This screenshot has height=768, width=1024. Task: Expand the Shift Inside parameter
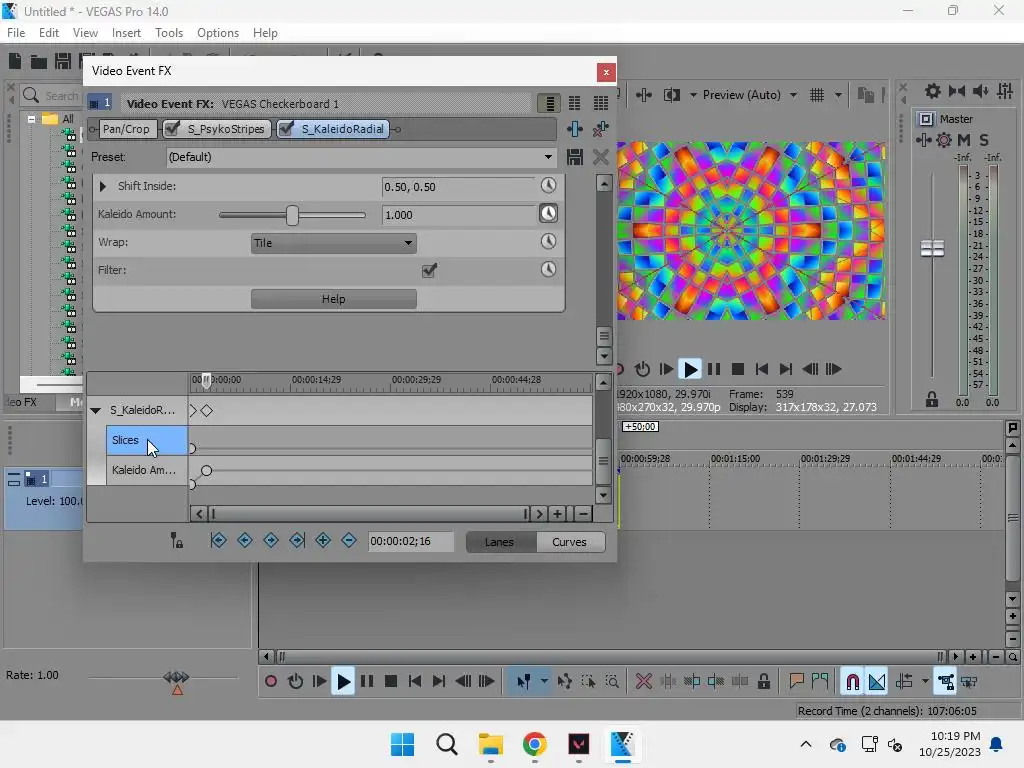click(103, 186)
